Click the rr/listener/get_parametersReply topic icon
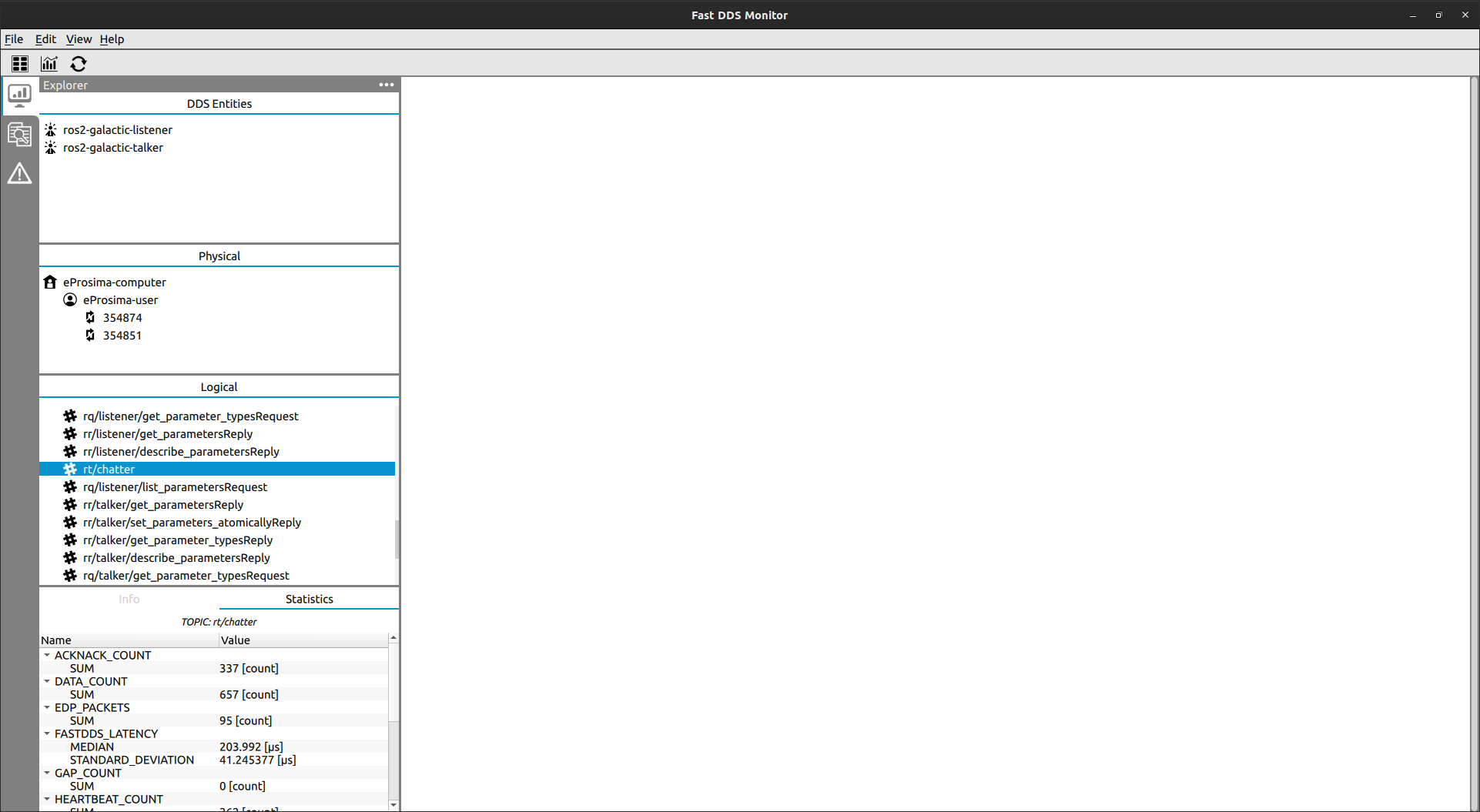Viewport: 1480px width, 812px height. pyautogui.click(x=70, y=433)
